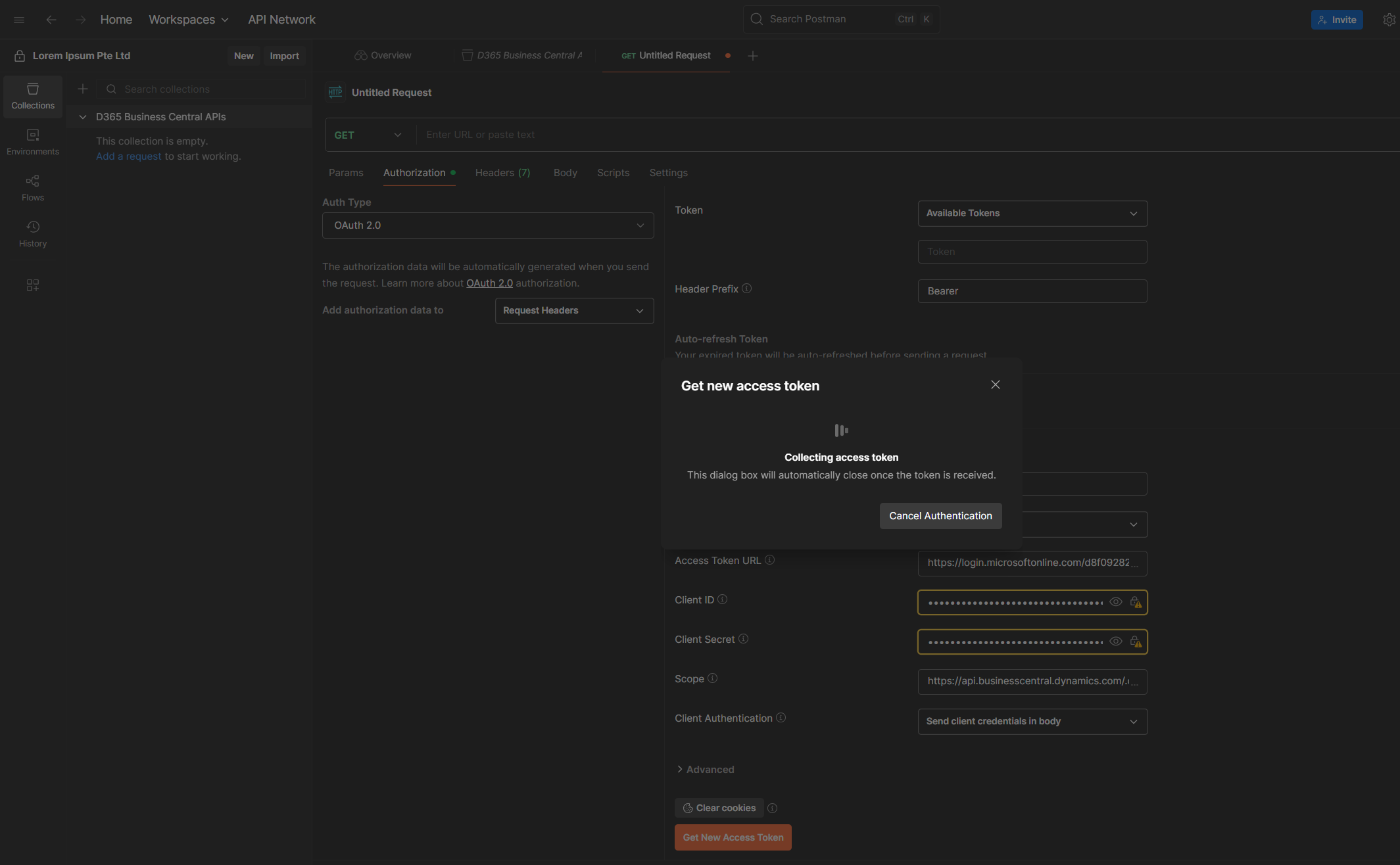Open the Auth Type OAuth 2.0 dropdown

488,225
